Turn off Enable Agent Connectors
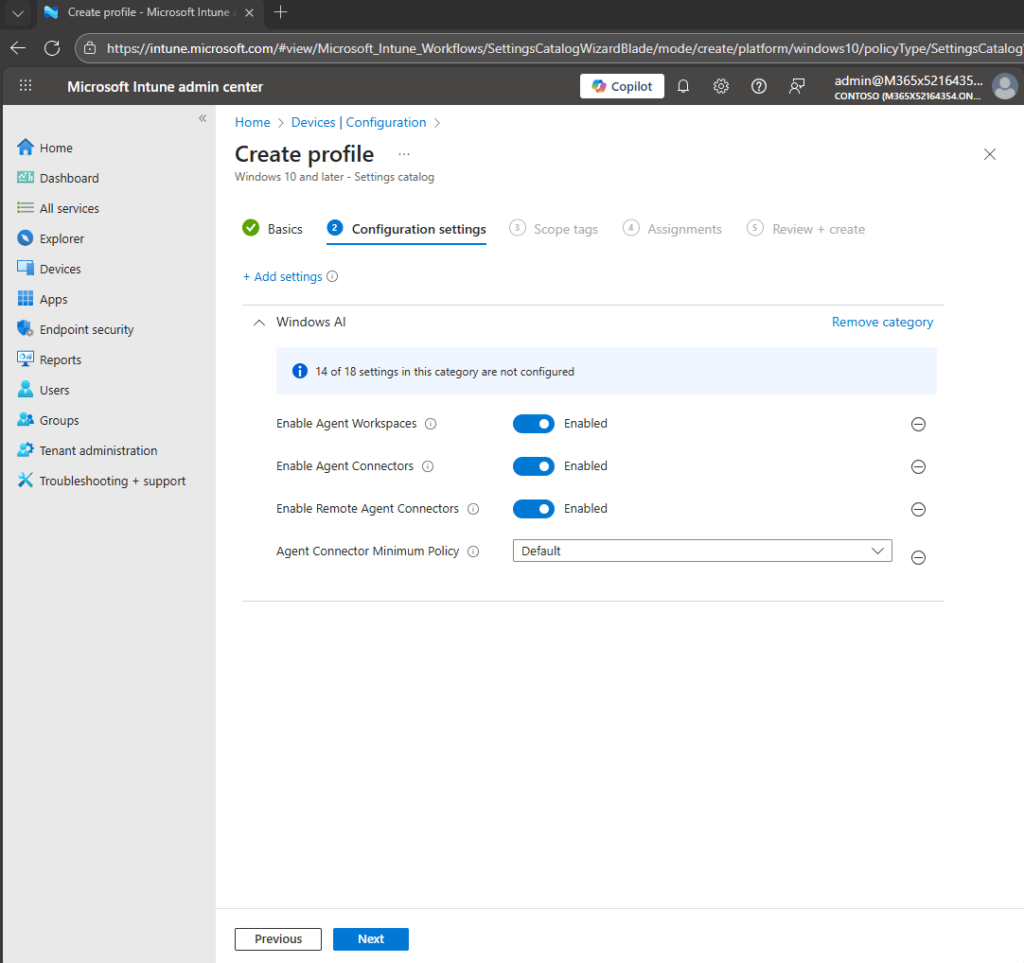Screen dimensions: 1024x963 [533, 466]
